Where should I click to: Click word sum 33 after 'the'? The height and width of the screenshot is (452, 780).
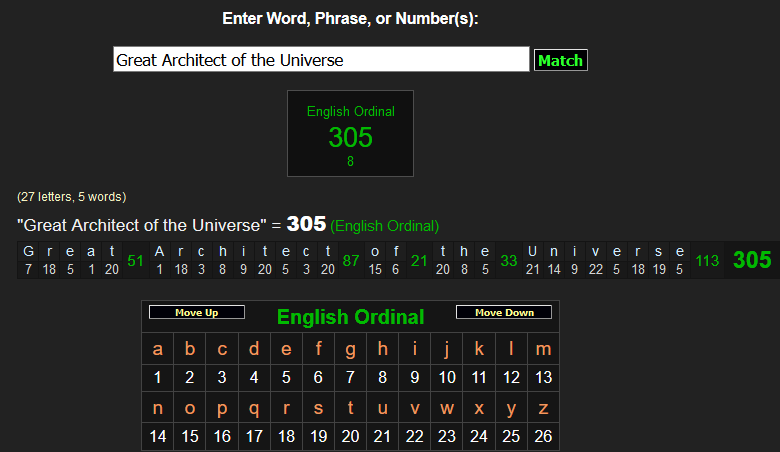coord(509,261)
